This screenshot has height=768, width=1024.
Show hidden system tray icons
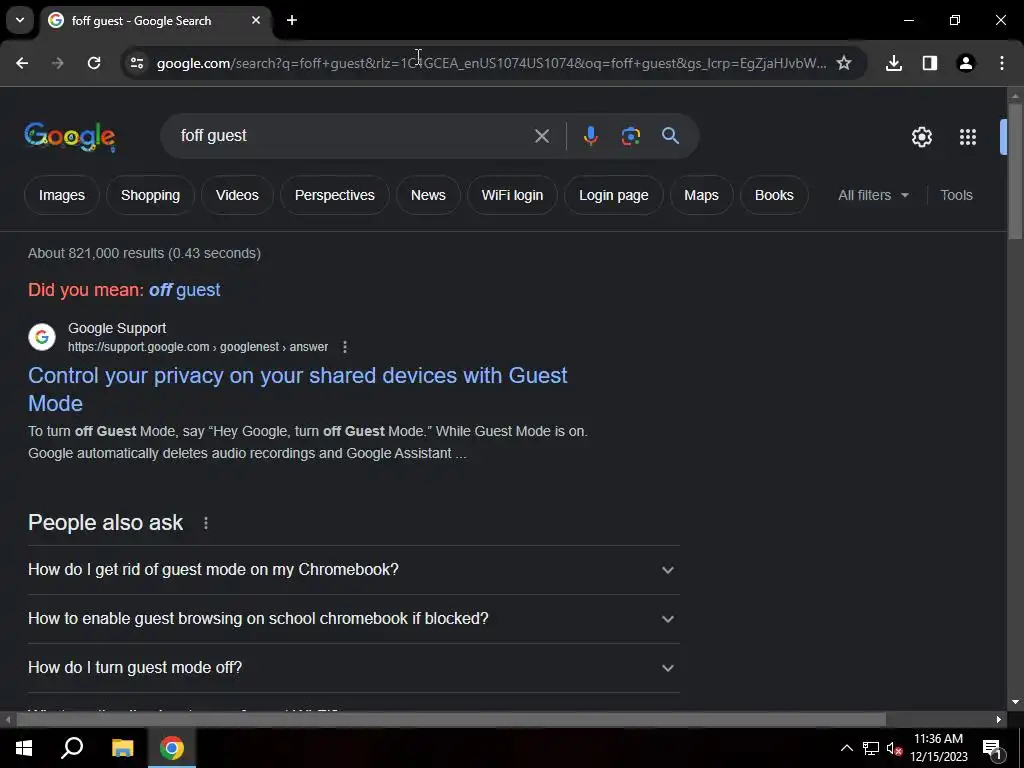pos(846,748)
